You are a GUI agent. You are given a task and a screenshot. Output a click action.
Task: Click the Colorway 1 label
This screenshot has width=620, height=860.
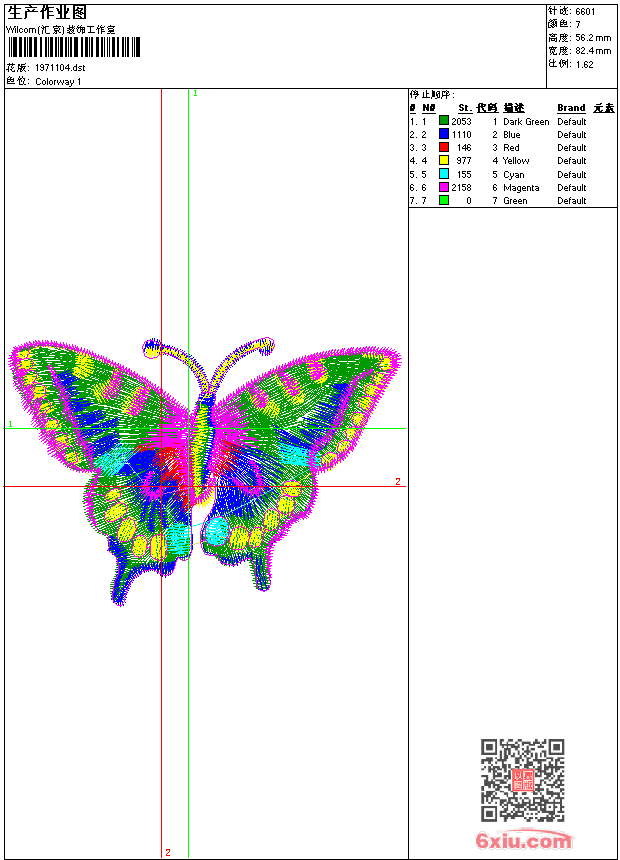(58, 82)
